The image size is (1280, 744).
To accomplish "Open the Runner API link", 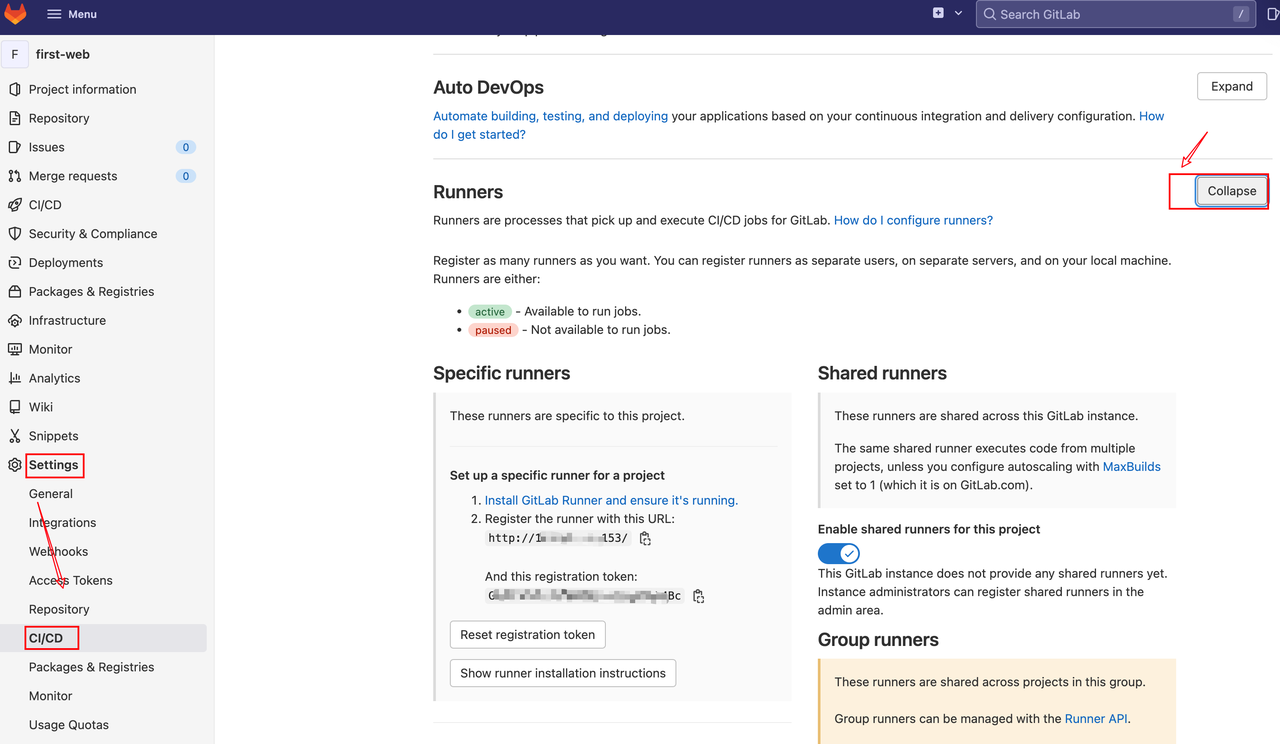I will pos(1097,719).
